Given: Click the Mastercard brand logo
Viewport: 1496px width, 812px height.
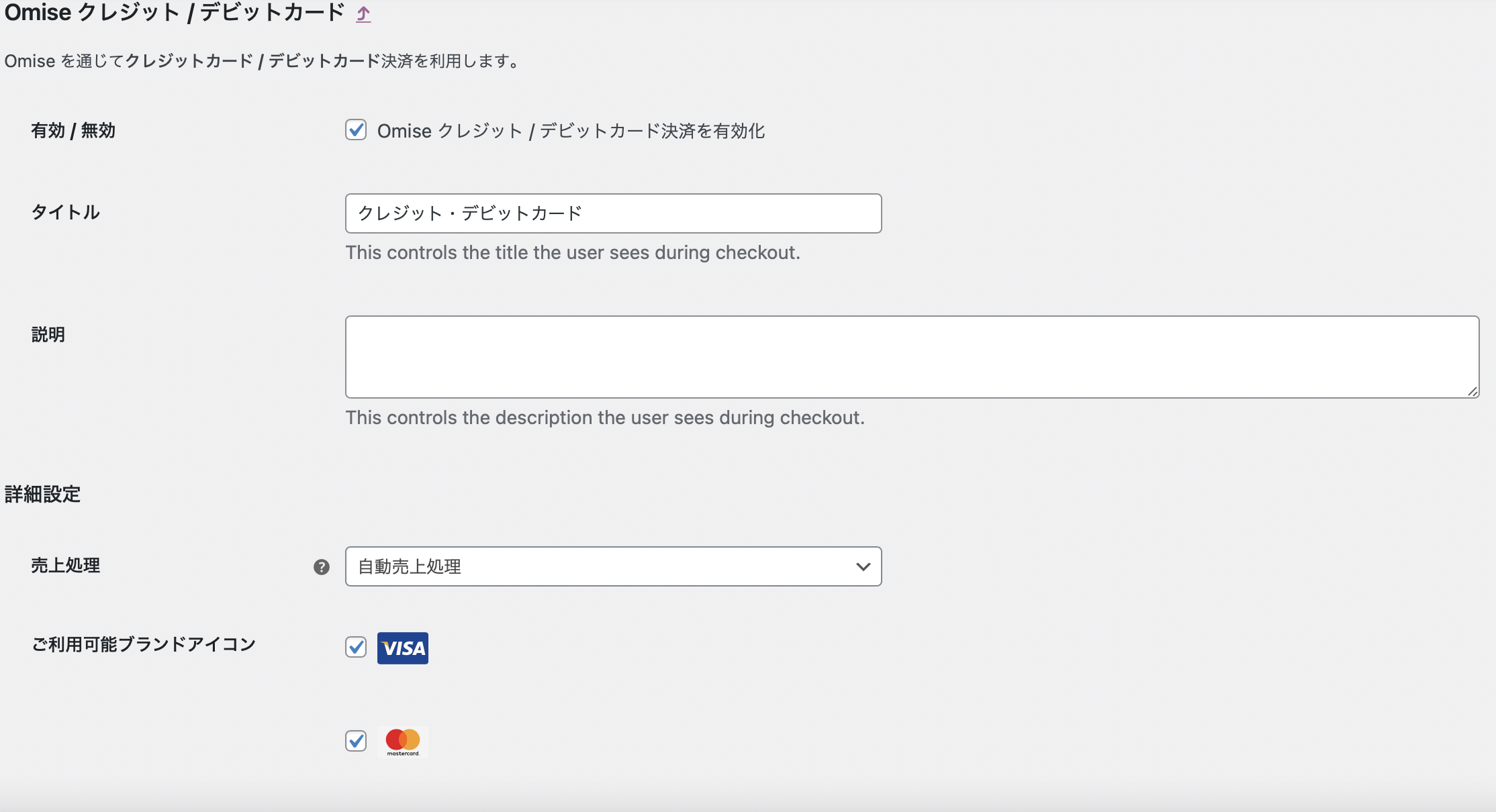Looking at the screenshot, I should point(403,742).
